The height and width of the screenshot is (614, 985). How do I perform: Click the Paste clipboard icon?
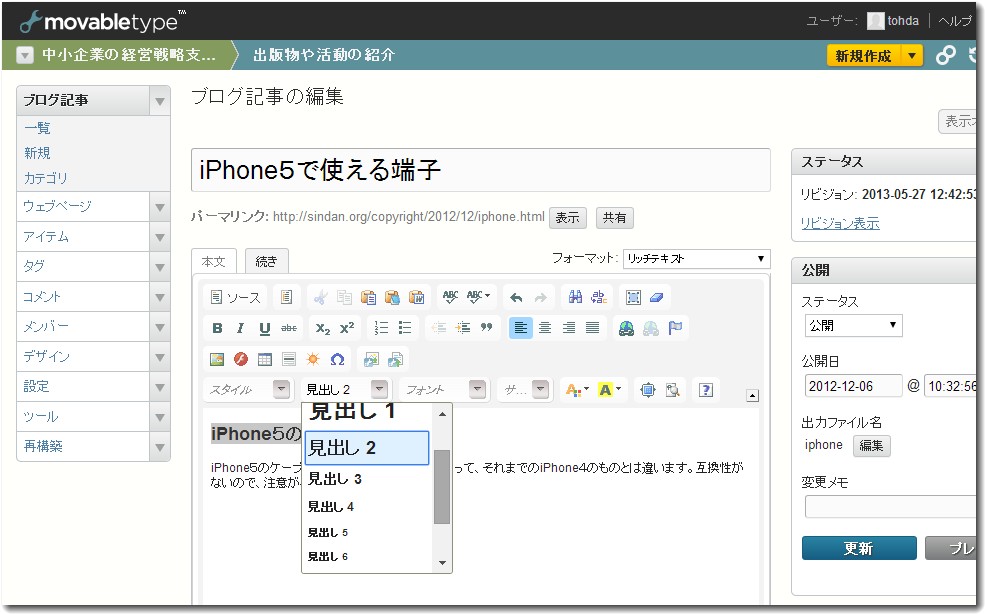[368, 297]
